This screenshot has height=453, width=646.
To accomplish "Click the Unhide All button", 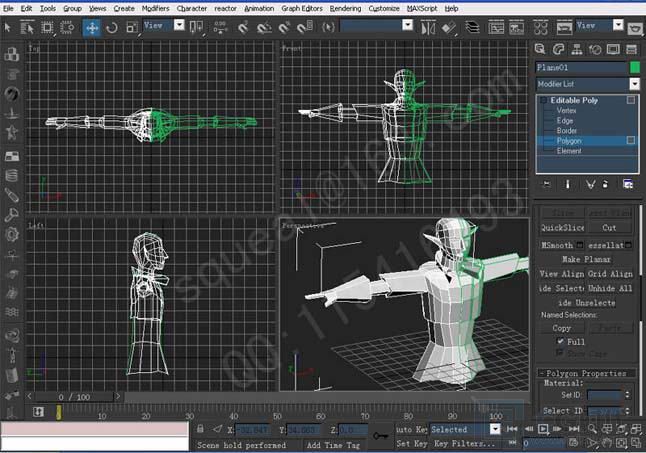I will pos(610,288).
